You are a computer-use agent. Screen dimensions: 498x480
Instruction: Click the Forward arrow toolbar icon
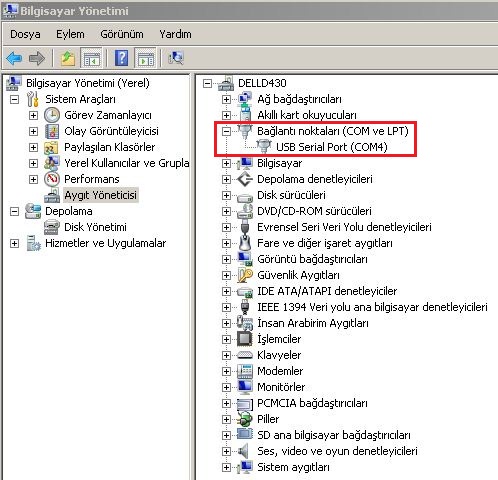[x=37, y=58]
